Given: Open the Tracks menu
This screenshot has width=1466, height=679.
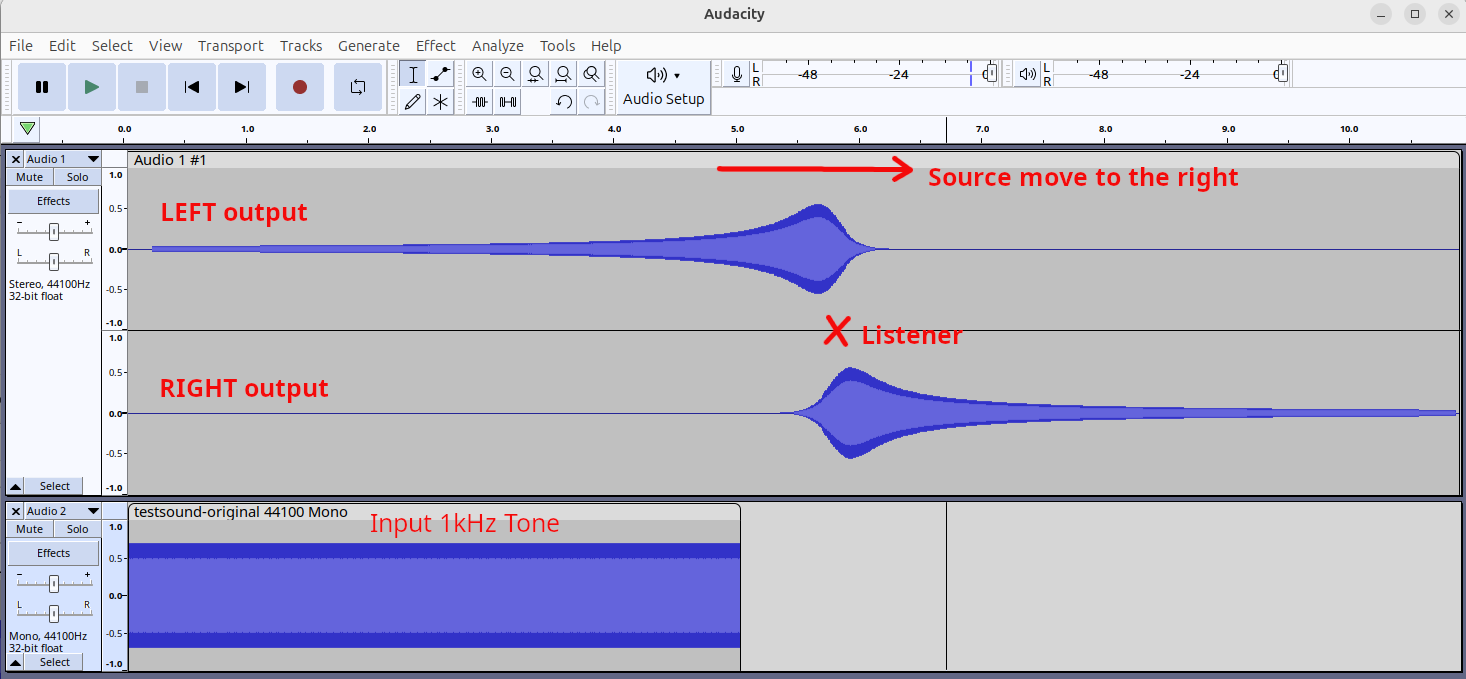Looking at the screenshot, I should [301, 45].
